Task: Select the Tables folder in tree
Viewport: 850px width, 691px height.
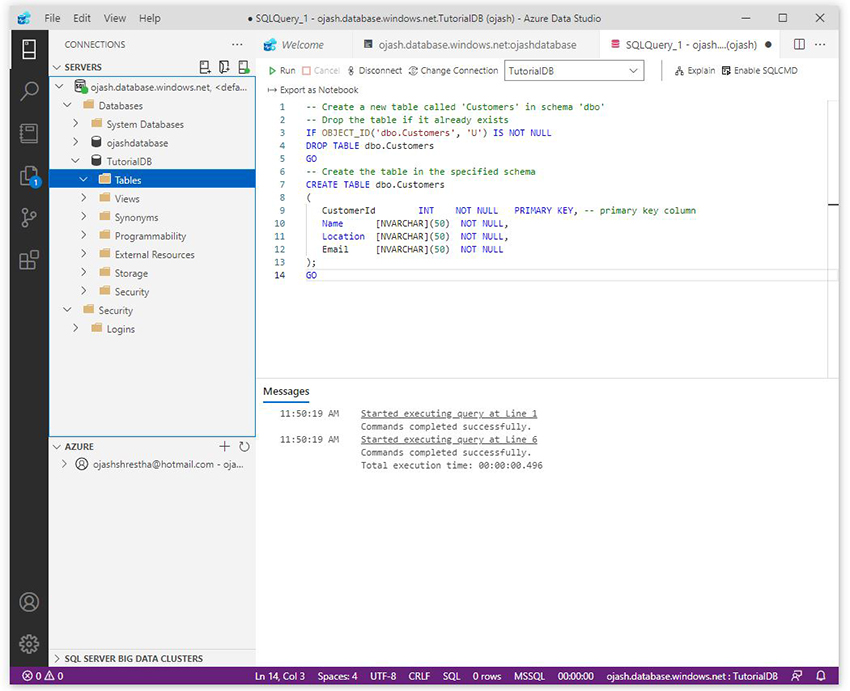Action: coord(128,180)
